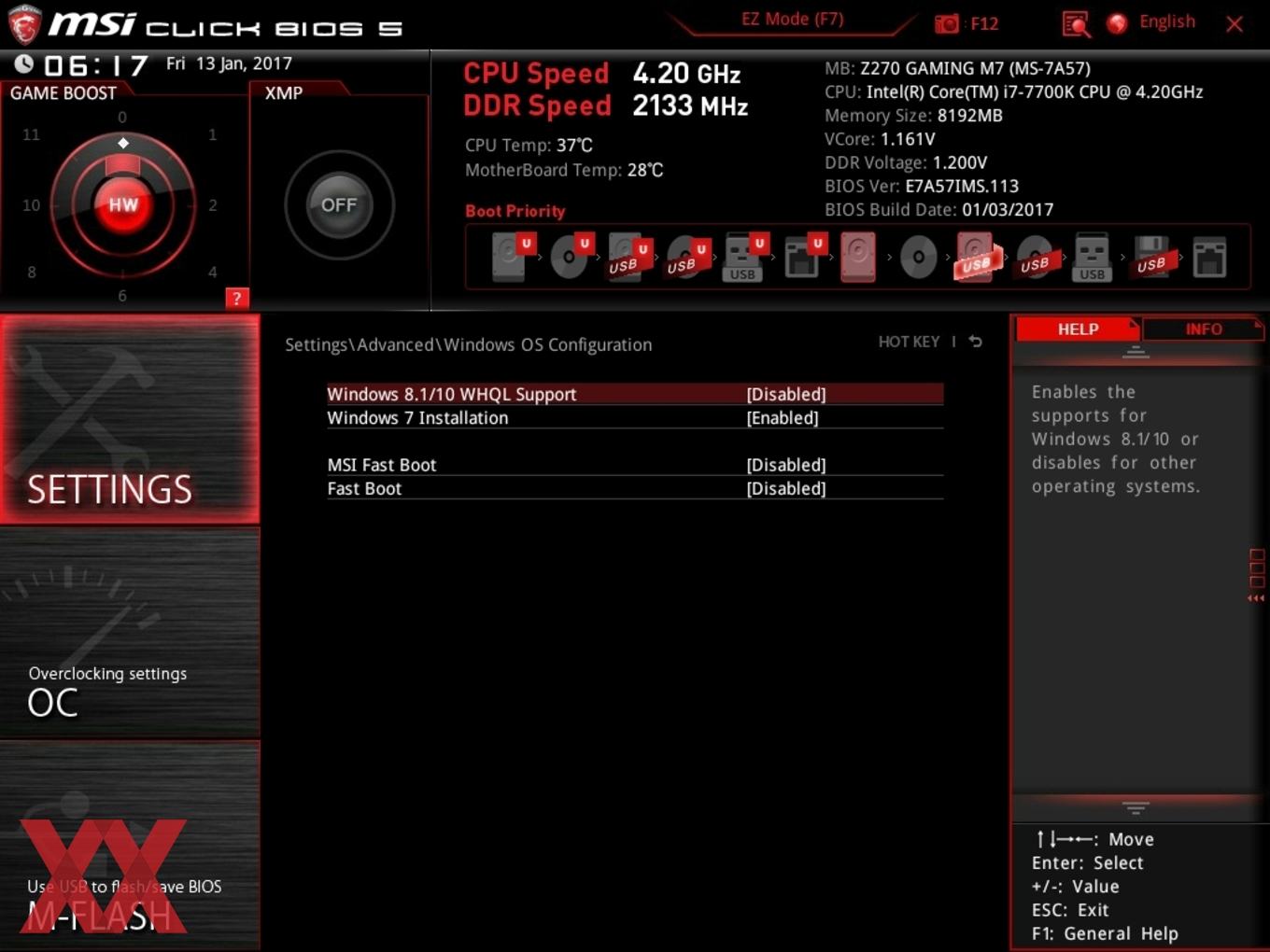Viewport: 1270px width, 952px height.
Task: Click the Settings\Advanced\Windows OS Configuration breadcrumb
Action: [468, 344]
